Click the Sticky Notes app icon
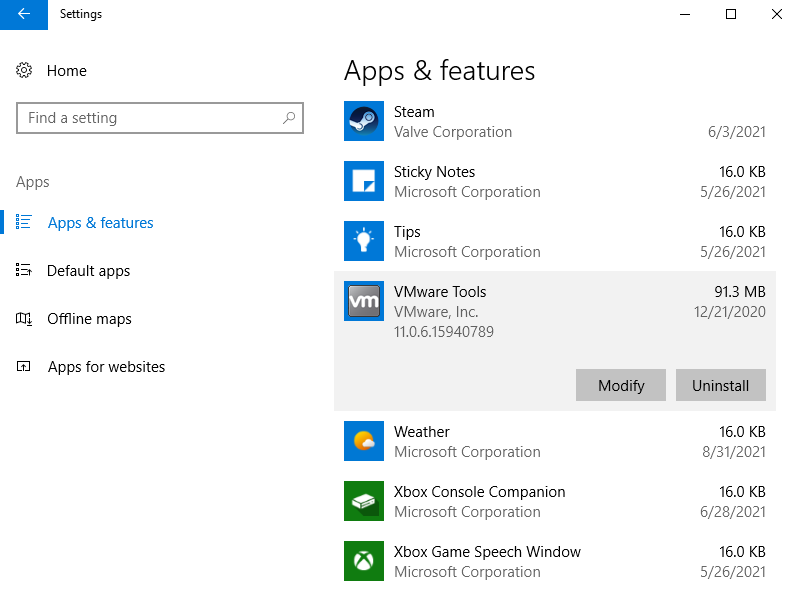The width and height of the screenshot is (800, 599). click(363, 182)
